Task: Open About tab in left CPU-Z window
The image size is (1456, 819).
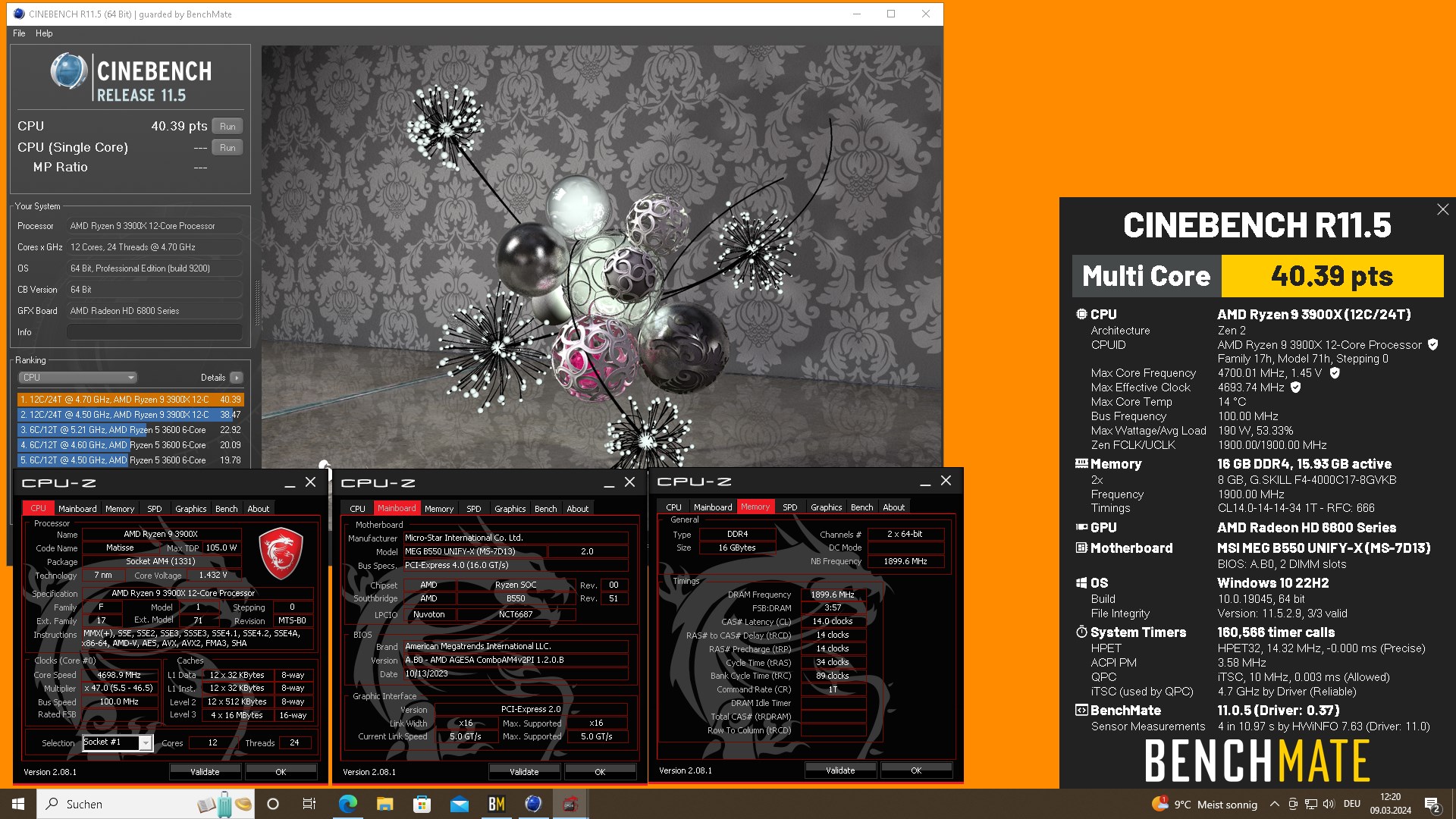Action: (259, 509)
